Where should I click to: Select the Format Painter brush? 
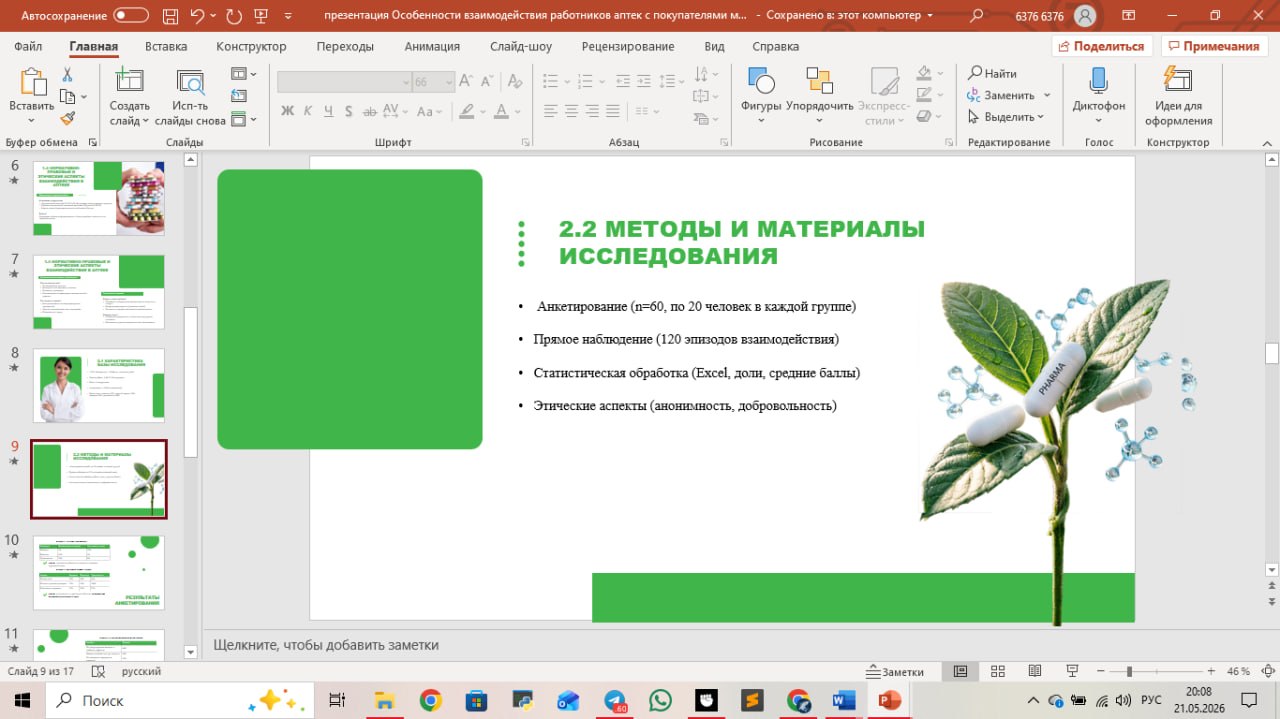(68, 117)
